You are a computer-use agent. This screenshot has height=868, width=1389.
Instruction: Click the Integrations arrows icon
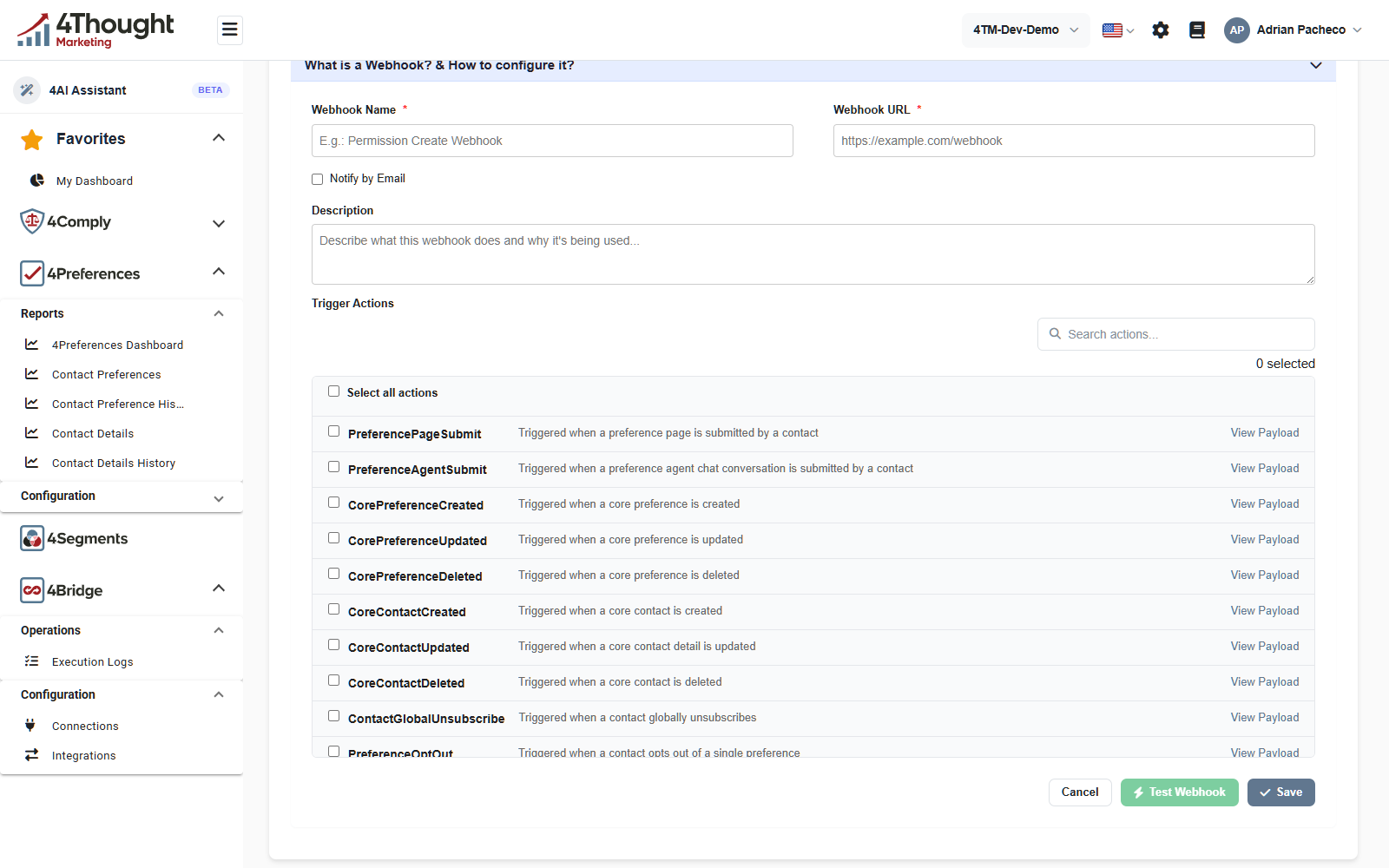click(x=32, y=755)
